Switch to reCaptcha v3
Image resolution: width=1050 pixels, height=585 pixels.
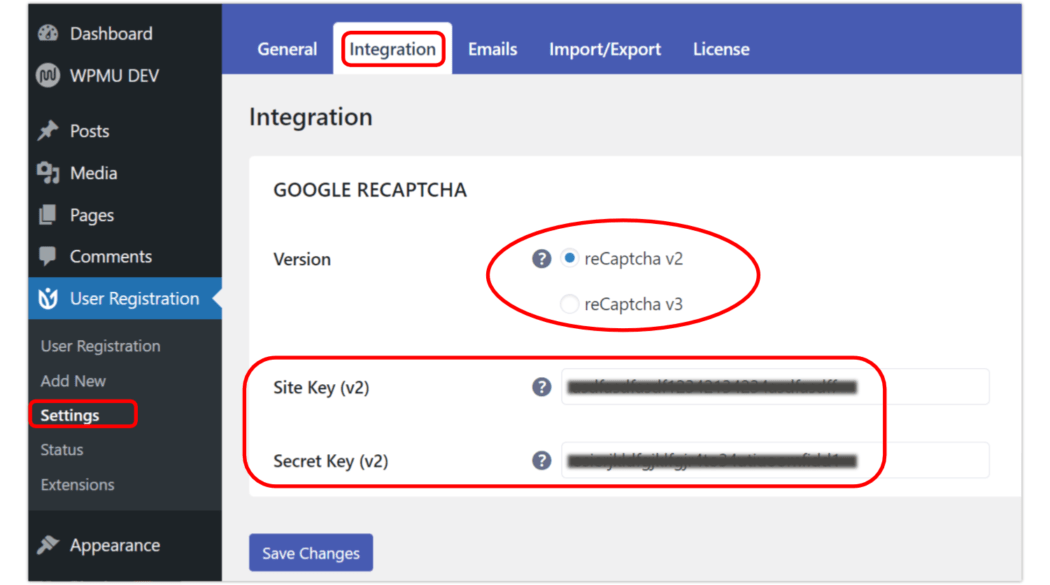coord(569,304)
